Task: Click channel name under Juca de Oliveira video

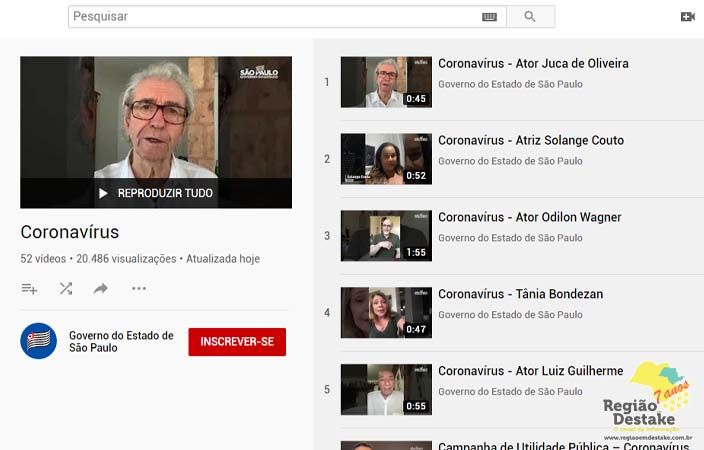Action: (x=510, y=84)
